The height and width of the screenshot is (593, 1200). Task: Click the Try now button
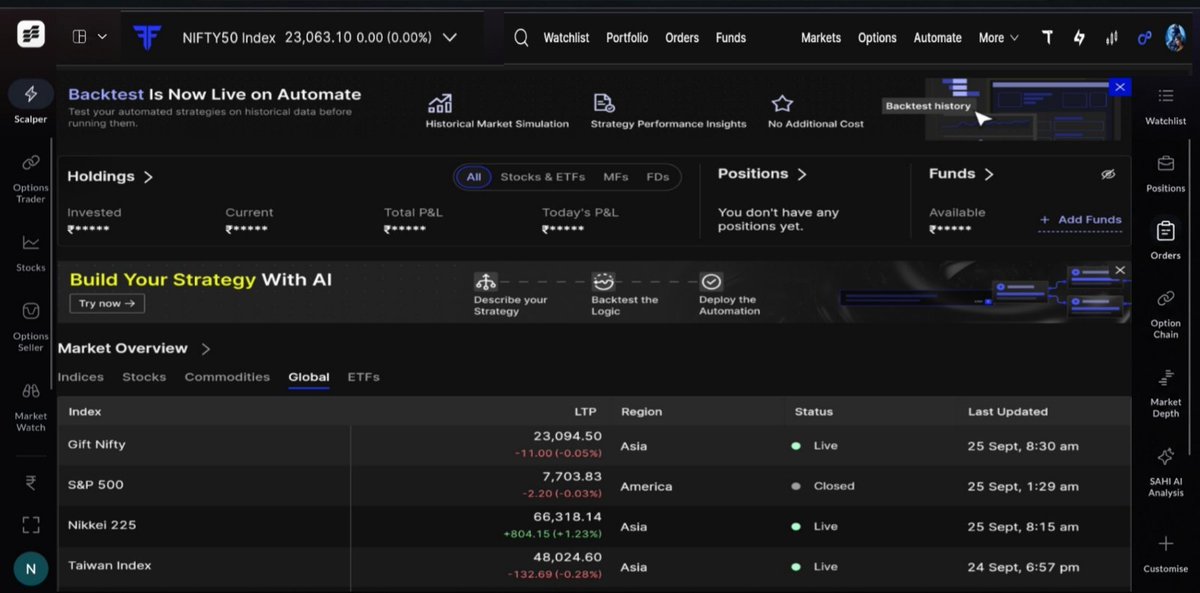[x=107, y=303]
